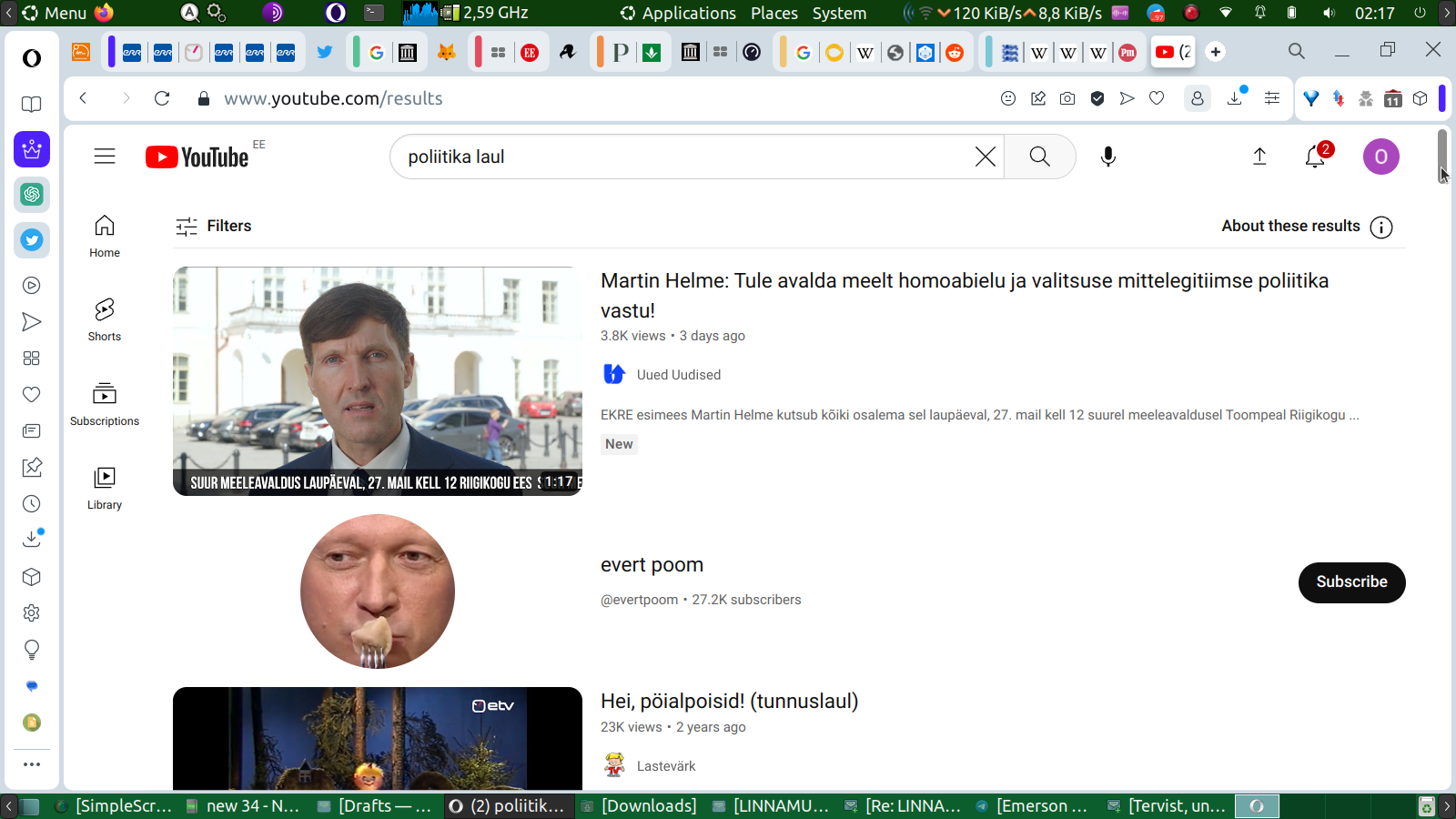
Task: Search open tabs with tab-bar magnifier
Action: [x=1297, y=51]
